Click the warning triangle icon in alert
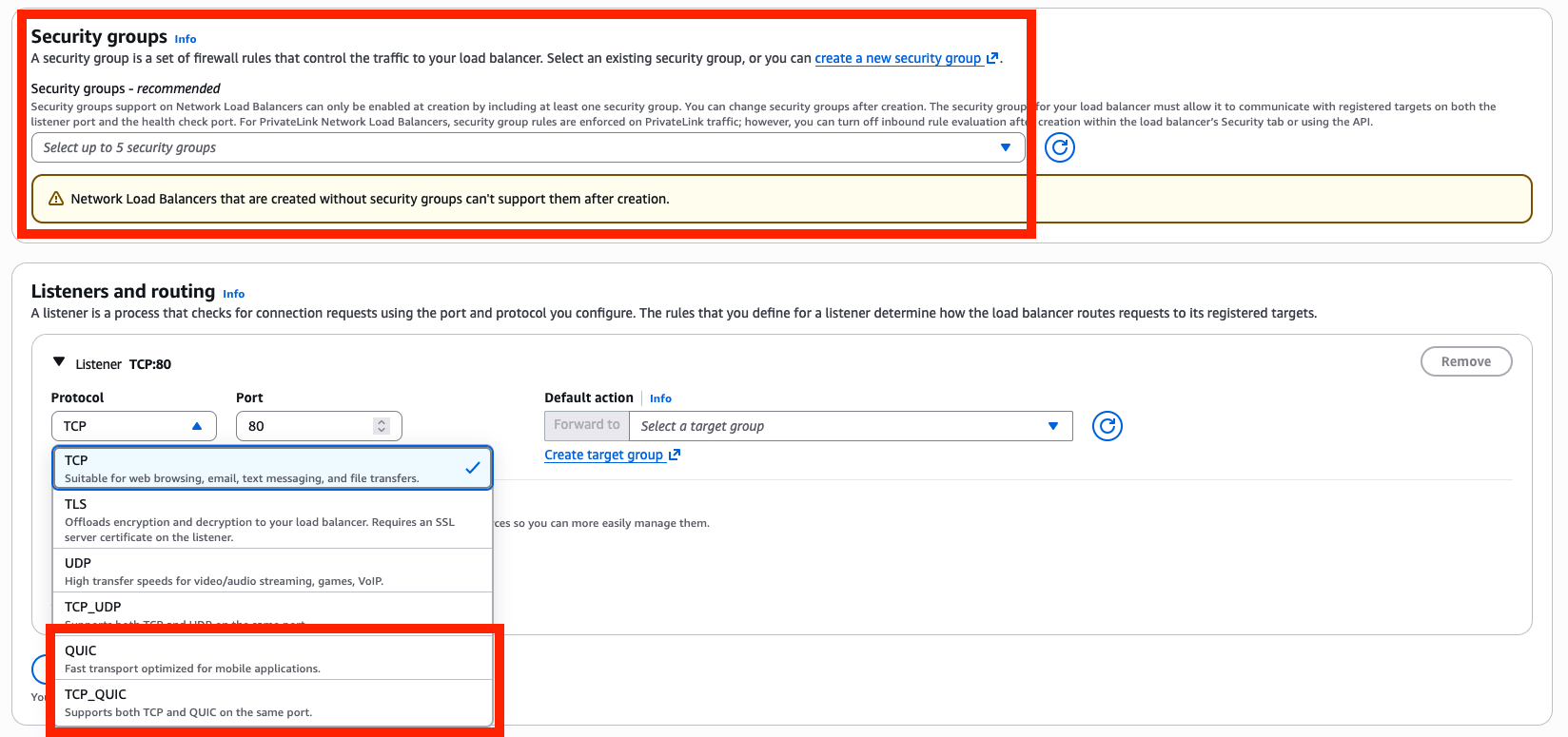Image resolution: width=1568 pixels, height=737 pixels. click(x=56, y=199)
